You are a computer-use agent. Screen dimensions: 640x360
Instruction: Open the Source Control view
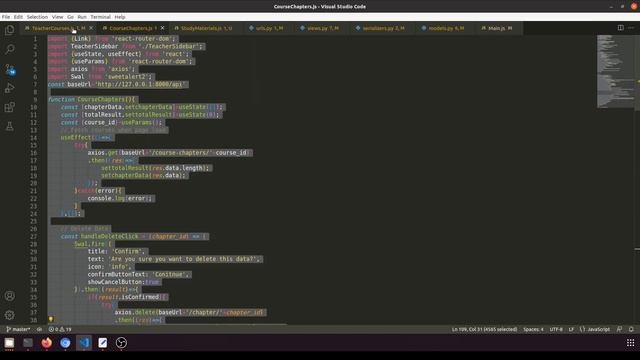9,69
